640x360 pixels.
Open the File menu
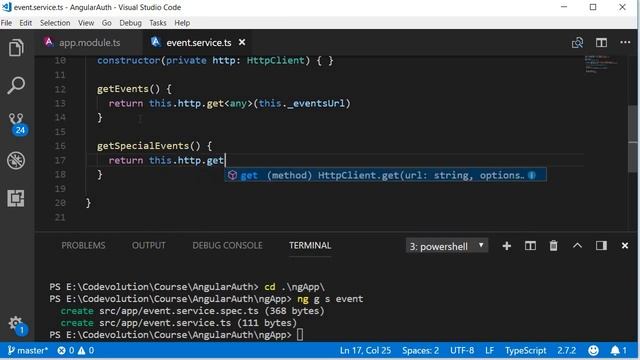point(6,23)
